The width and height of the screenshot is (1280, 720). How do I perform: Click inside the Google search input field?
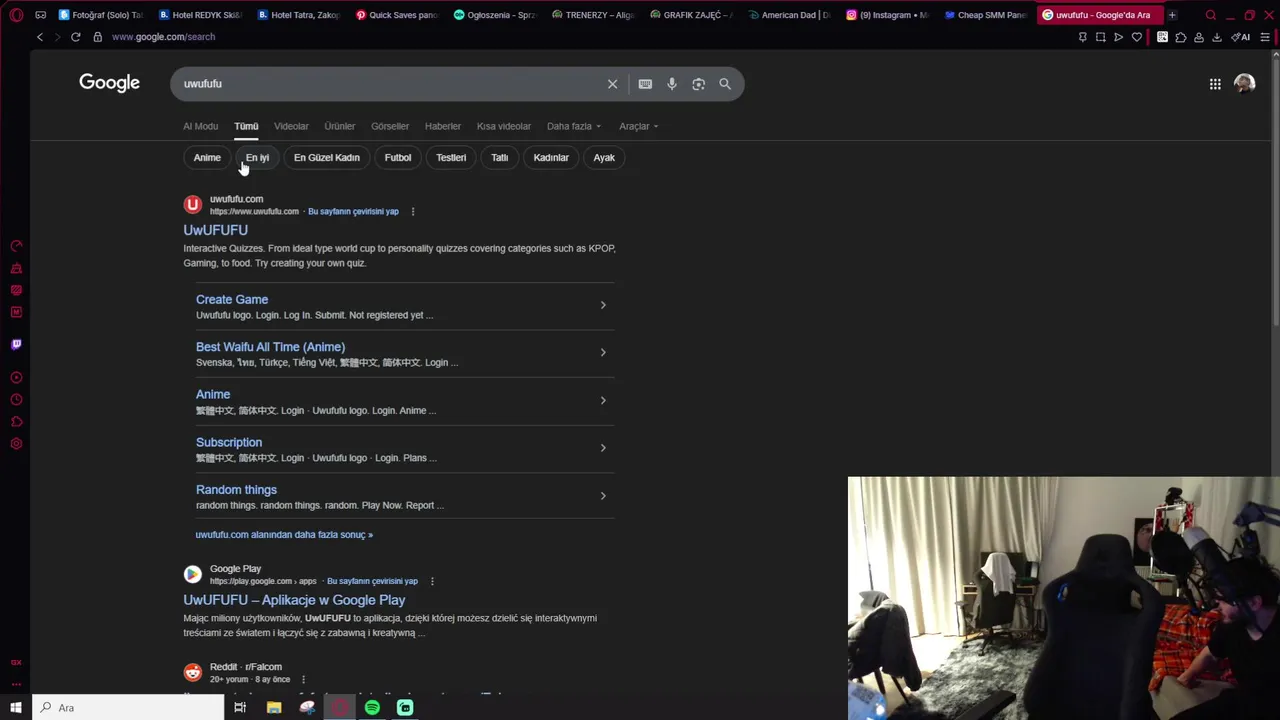click(390, 84)
